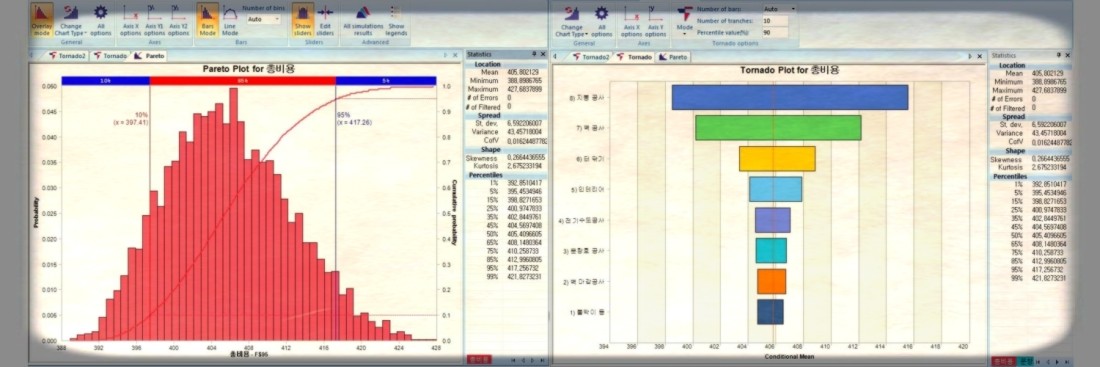Expand the Number of bins dropdown
This screenshot has height=367, width=1100.
[263, 19]
